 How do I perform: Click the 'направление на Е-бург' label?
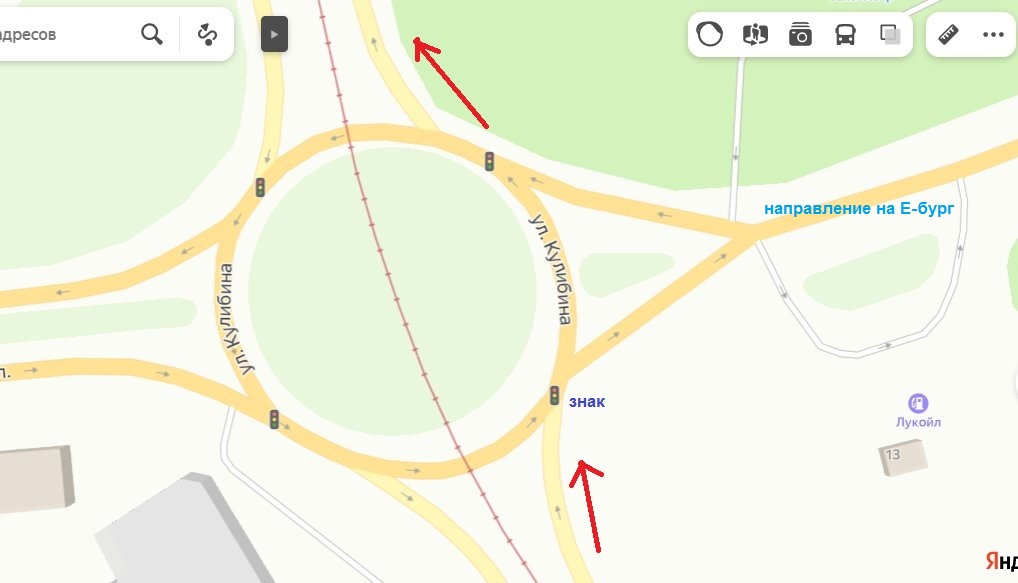pyautogui.click(x=858, y=208)
